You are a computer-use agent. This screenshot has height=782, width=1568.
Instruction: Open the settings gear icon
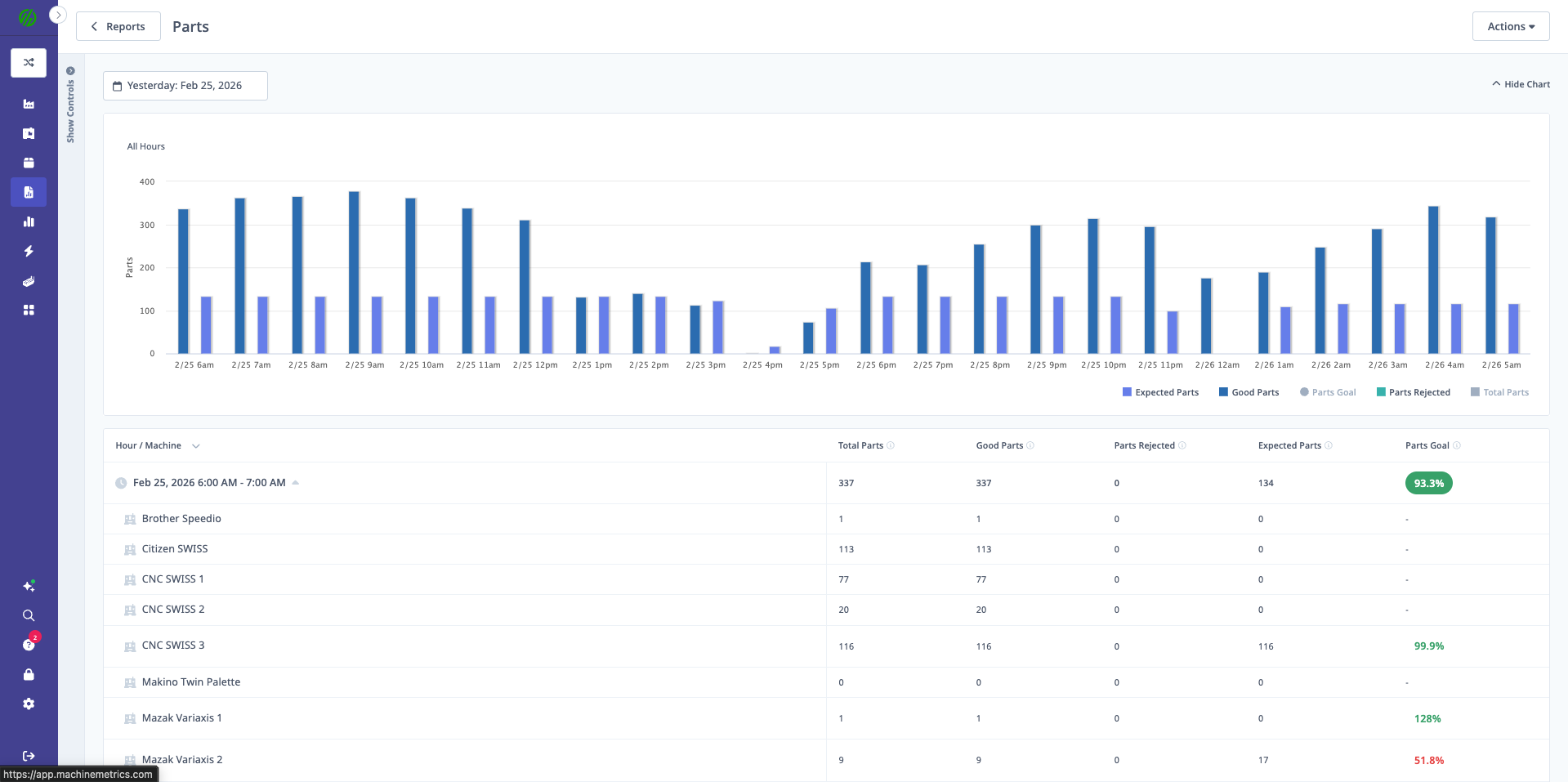(x=29, y=704)
